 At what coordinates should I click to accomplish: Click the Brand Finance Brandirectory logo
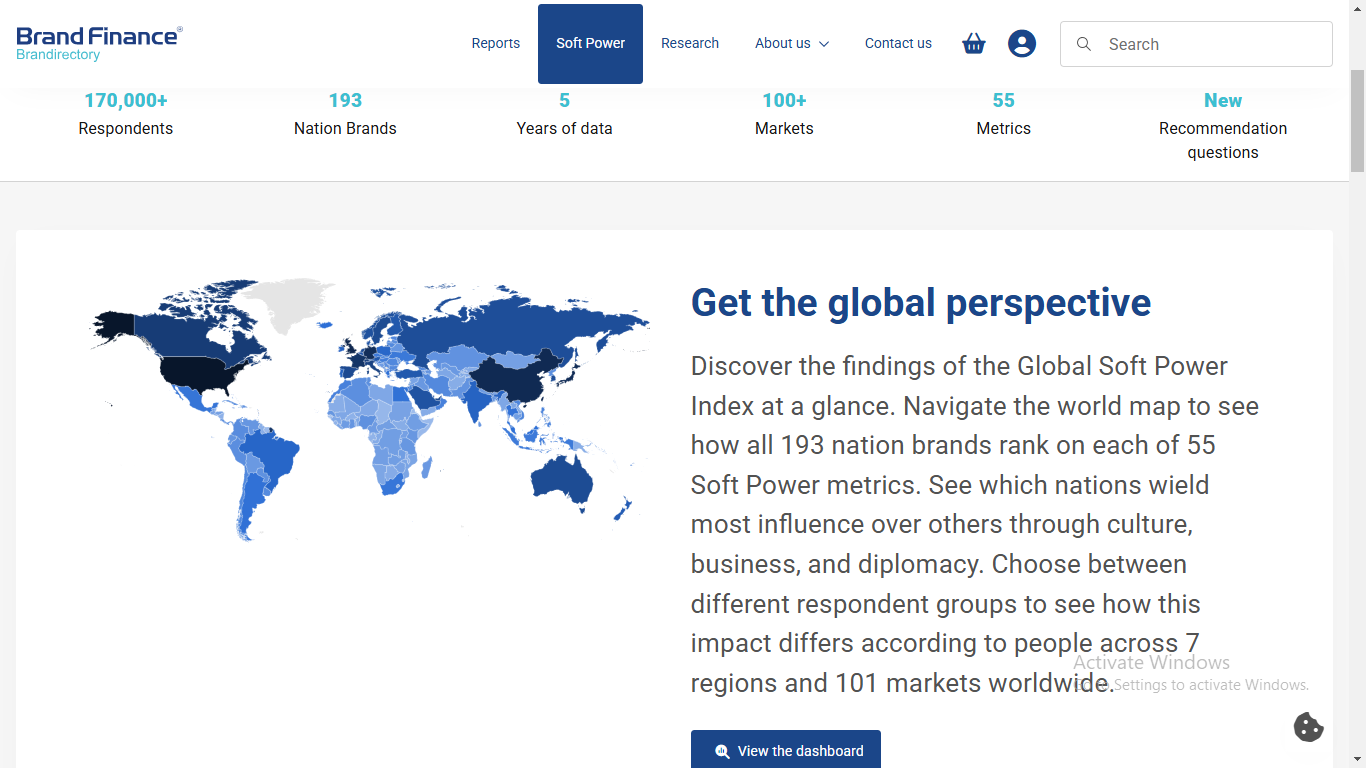[99, 44]
